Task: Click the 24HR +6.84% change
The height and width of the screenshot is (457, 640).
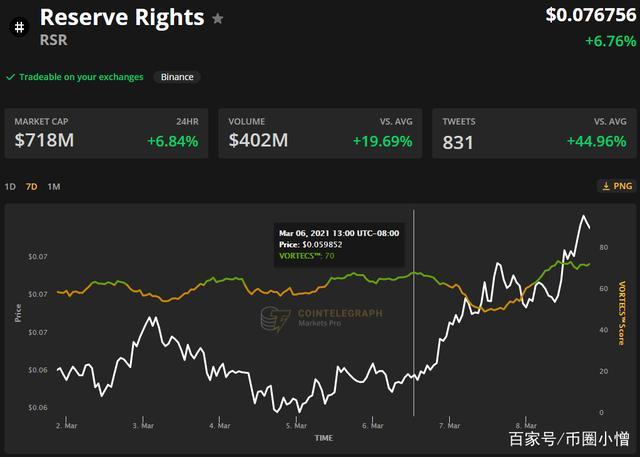Action: click(173, 142)
